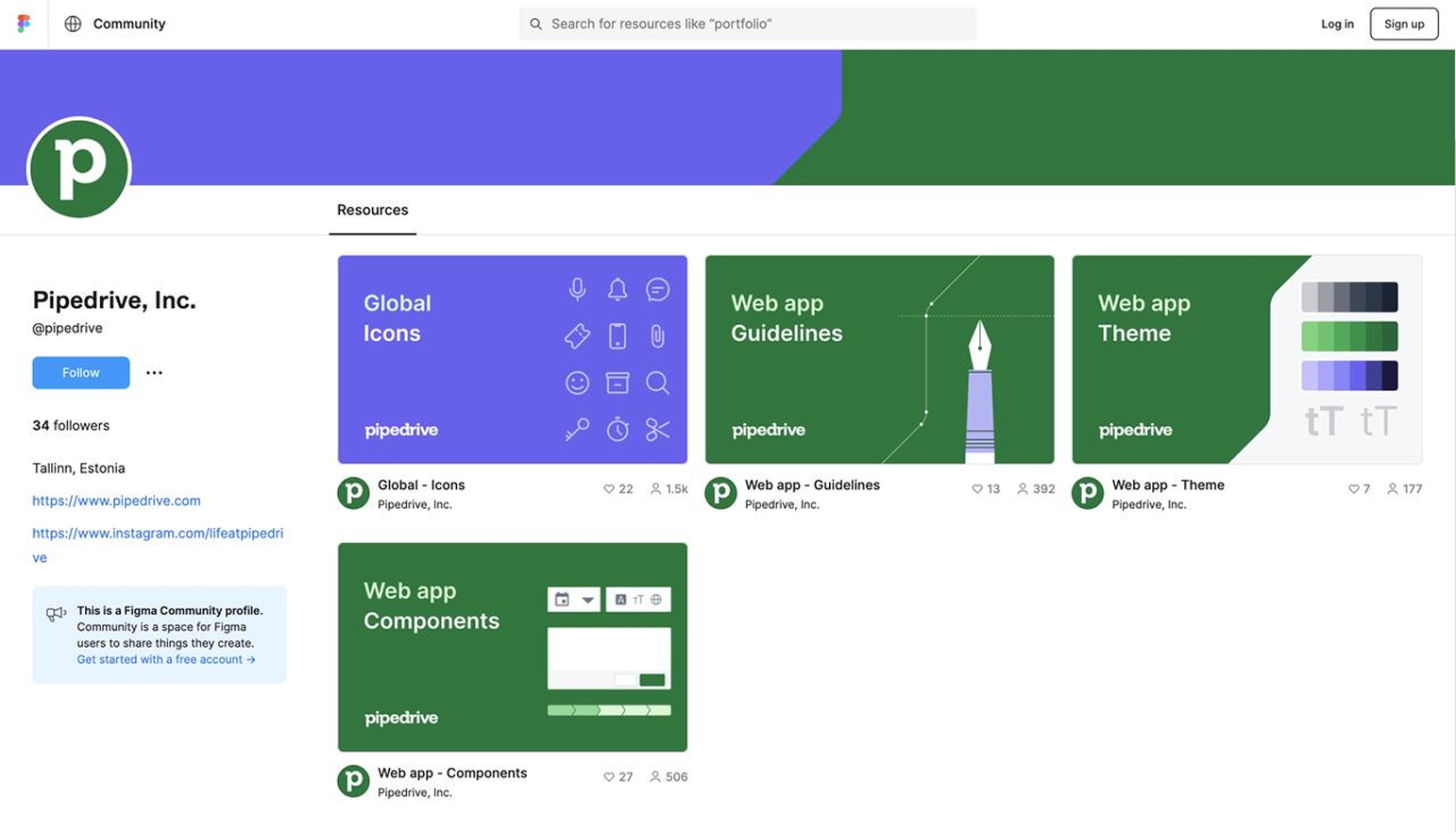The height and width of the screenshot is (833, 1456).
Task: Click the 34 followers count
Action: [x=71, y=426]
